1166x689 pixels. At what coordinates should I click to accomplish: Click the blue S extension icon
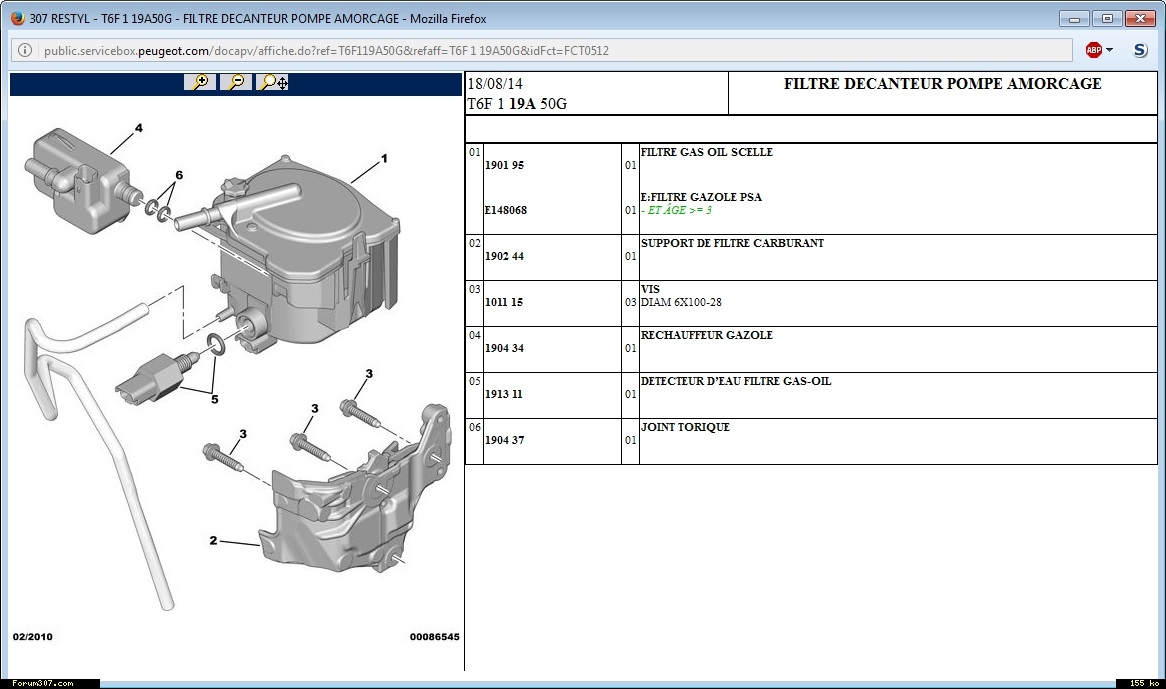[x=1140, y=50]
